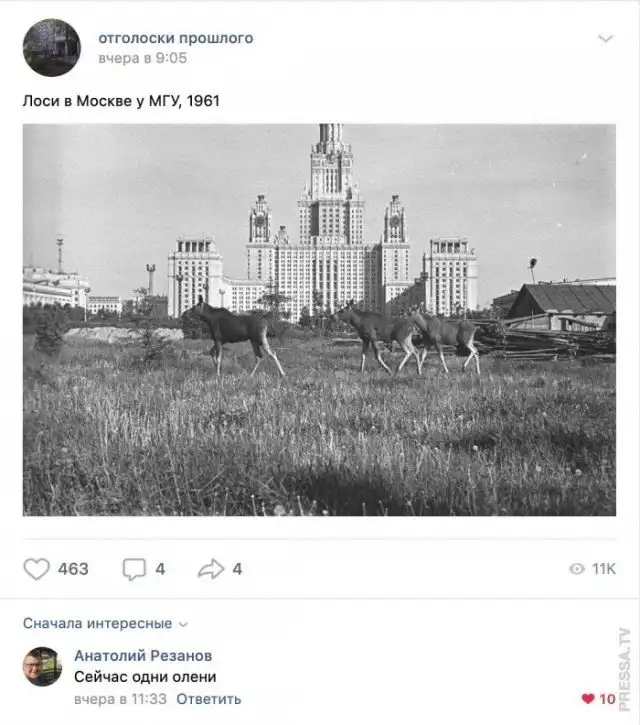Open the moose near MGU photo
Screen dimensions: 640x725
pyautogui.click(x=319, y=319)
